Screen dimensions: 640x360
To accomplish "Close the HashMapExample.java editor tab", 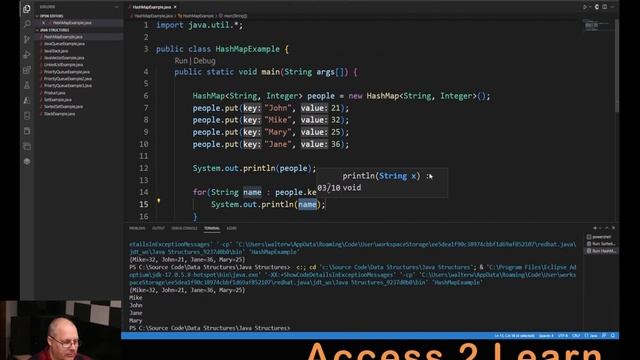I will (x=175, y=7).
